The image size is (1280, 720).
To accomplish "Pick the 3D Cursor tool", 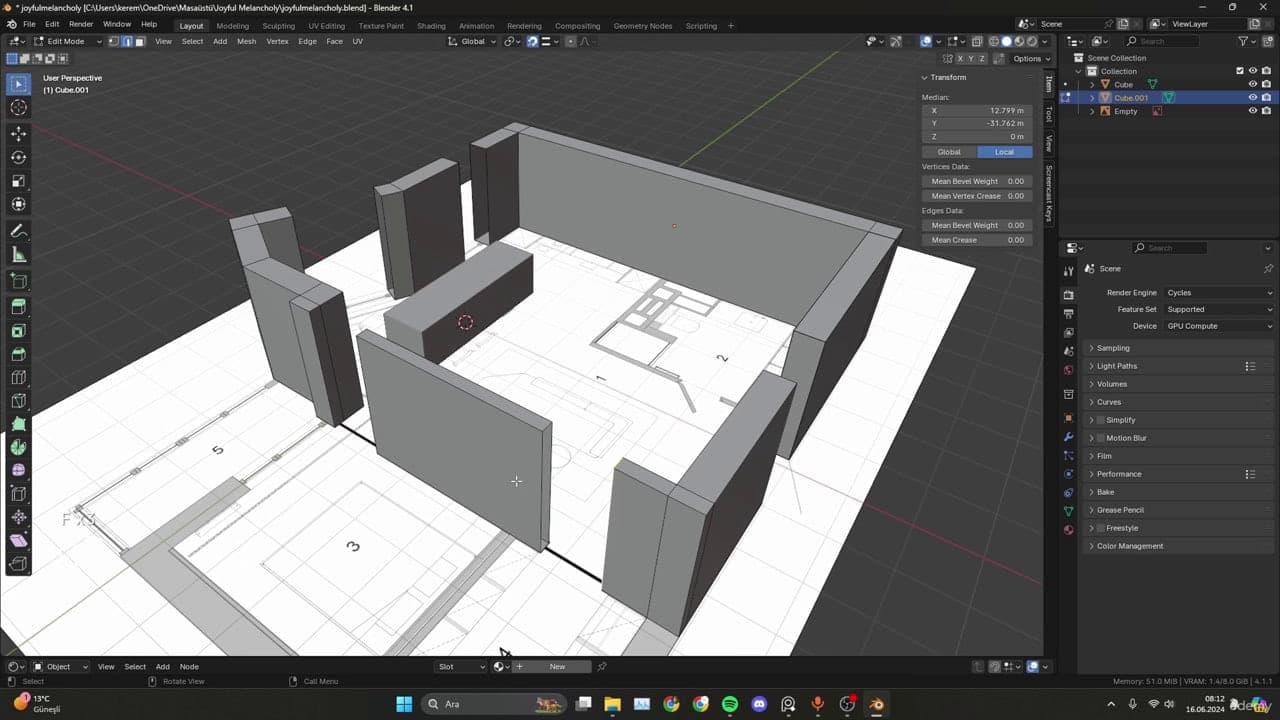I will [18, 107].
